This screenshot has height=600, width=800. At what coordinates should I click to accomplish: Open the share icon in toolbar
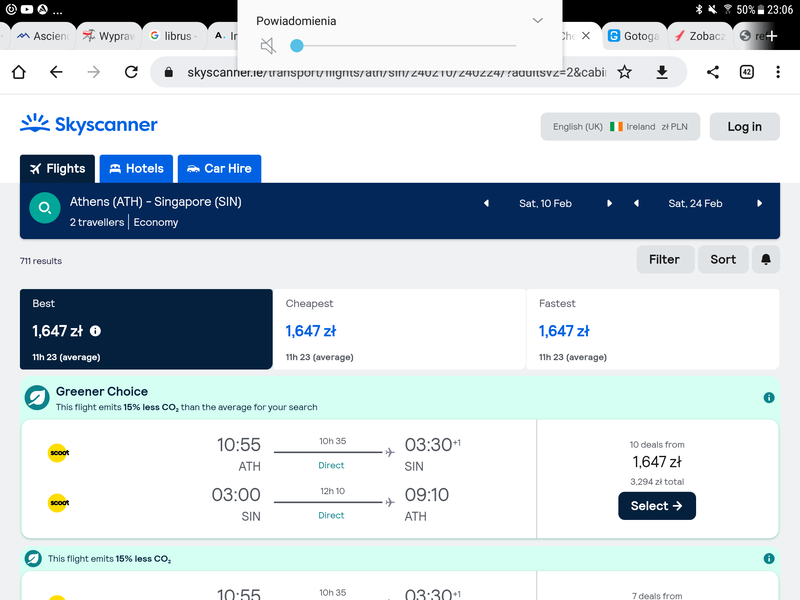(713, 72)
